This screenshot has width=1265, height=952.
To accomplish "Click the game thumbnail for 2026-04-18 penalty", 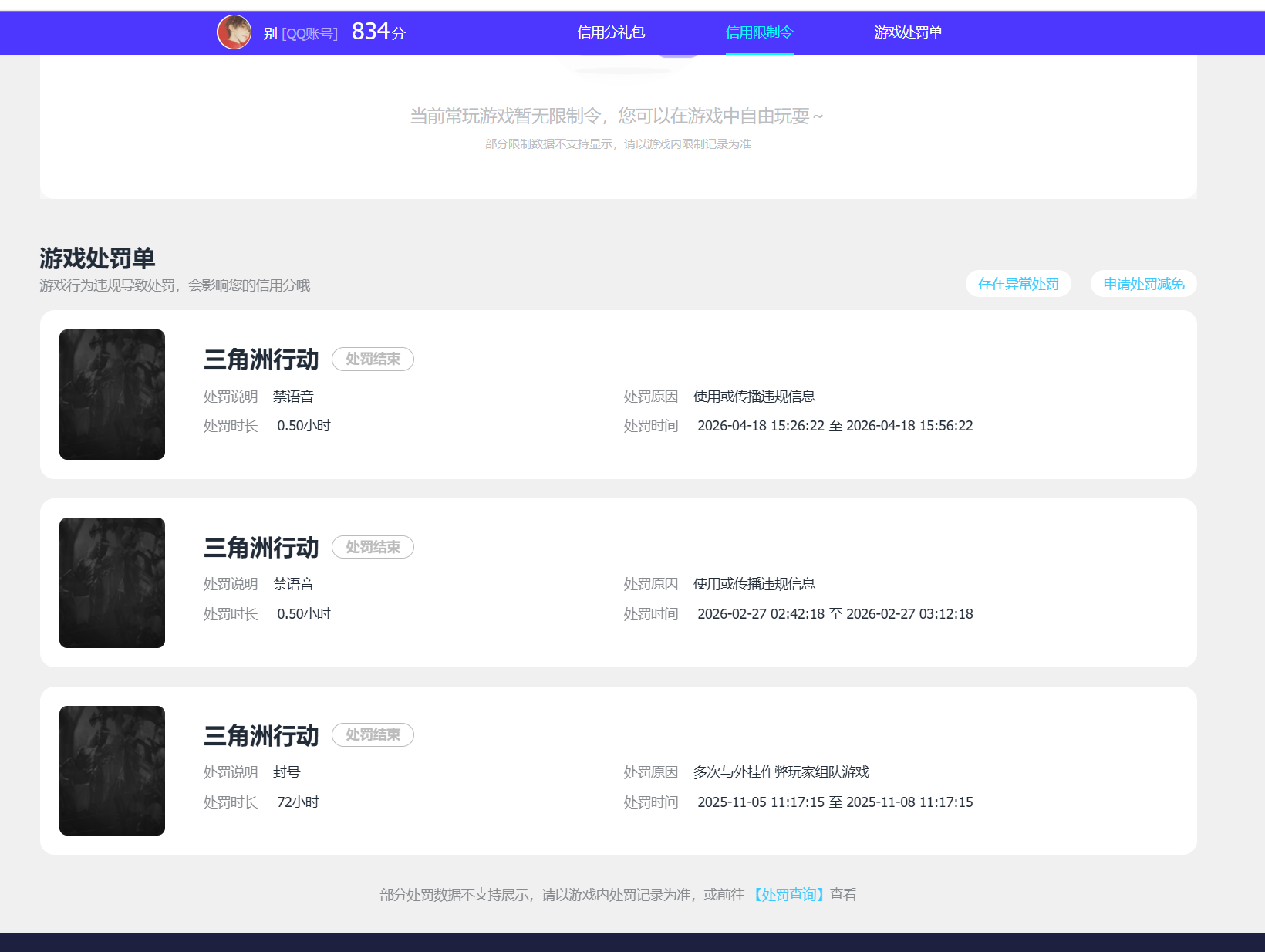I will click(x=112, y=394).
